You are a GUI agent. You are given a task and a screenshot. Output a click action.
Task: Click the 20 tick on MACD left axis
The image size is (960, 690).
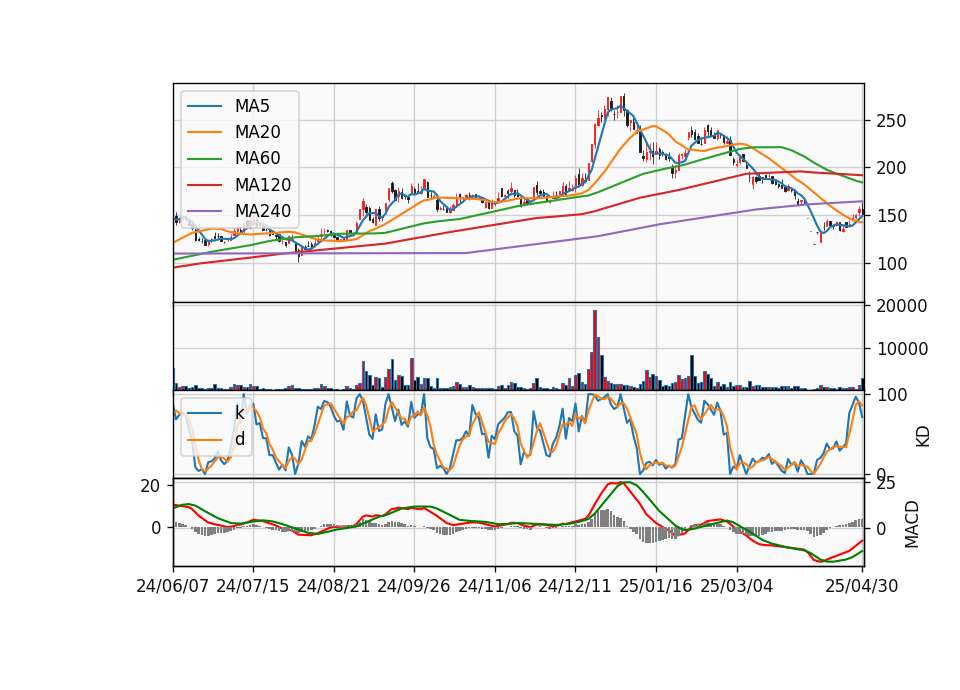tap(150, 486)
